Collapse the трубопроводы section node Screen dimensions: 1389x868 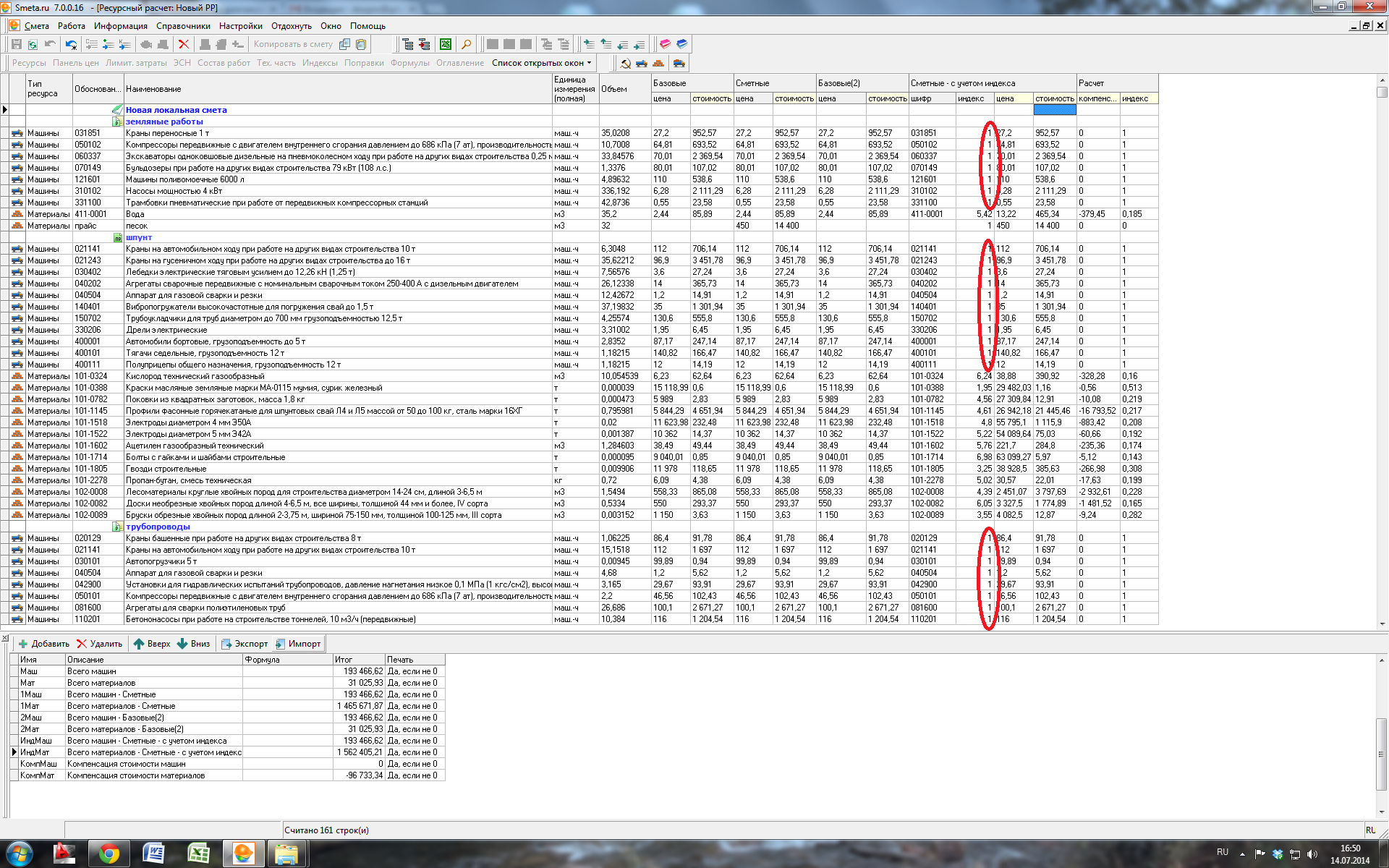click(x=117, y=527)
